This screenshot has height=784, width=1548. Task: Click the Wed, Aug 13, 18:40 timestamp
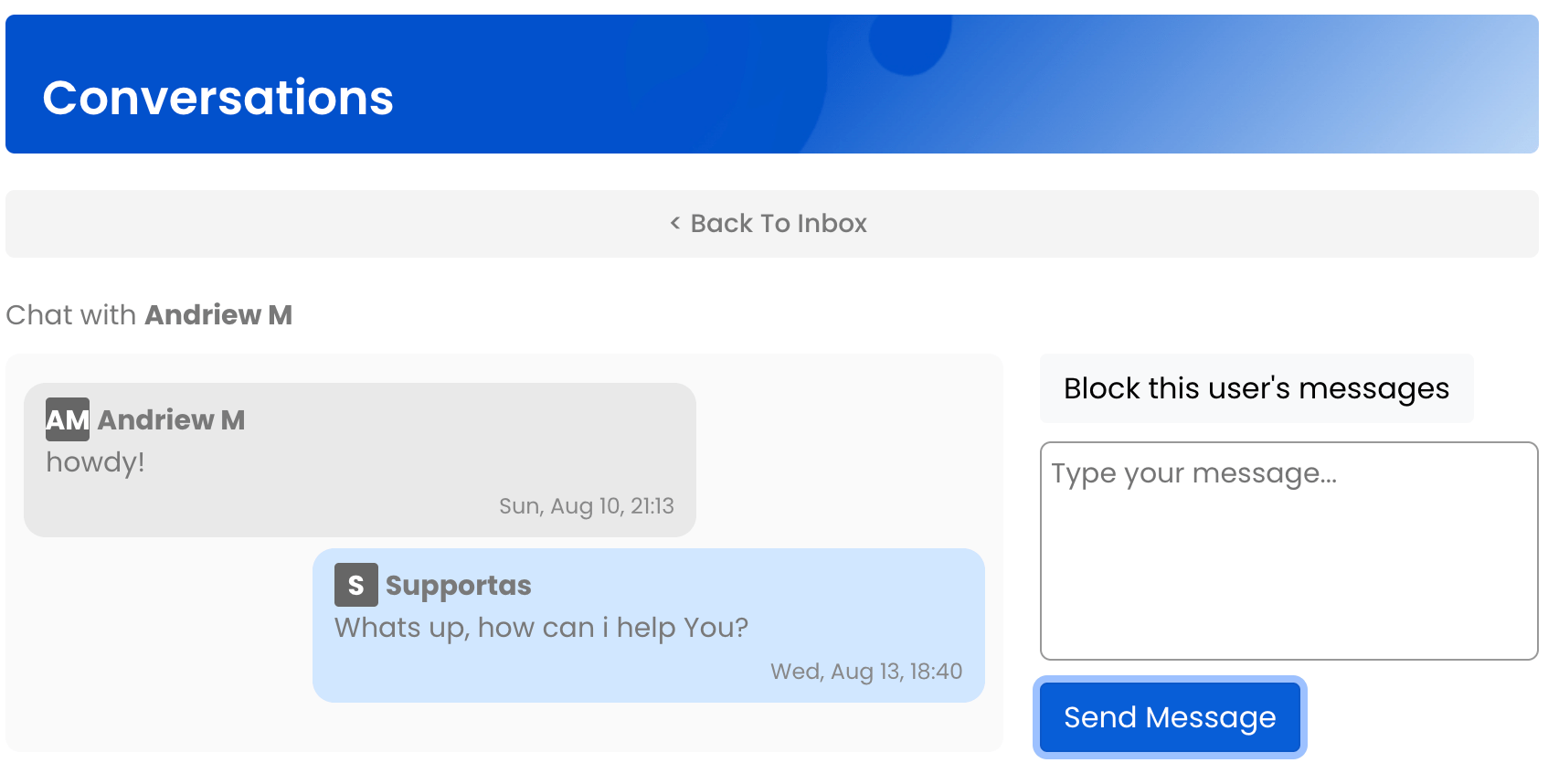click(x=865, y=672)
